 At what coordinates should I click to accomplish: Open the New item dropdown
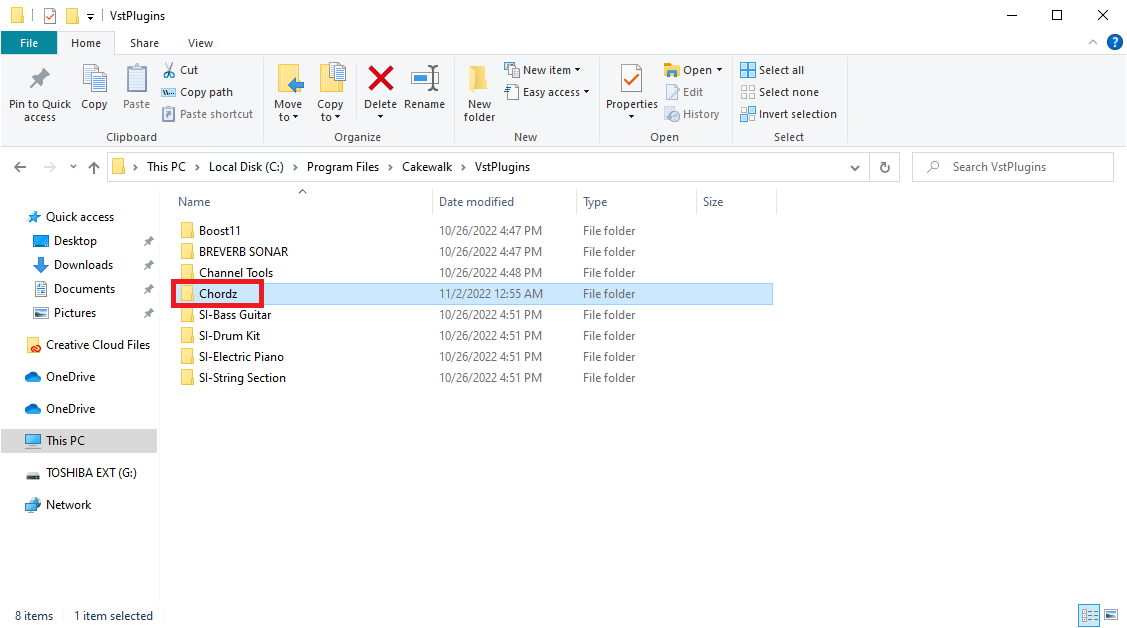(543, 70)
